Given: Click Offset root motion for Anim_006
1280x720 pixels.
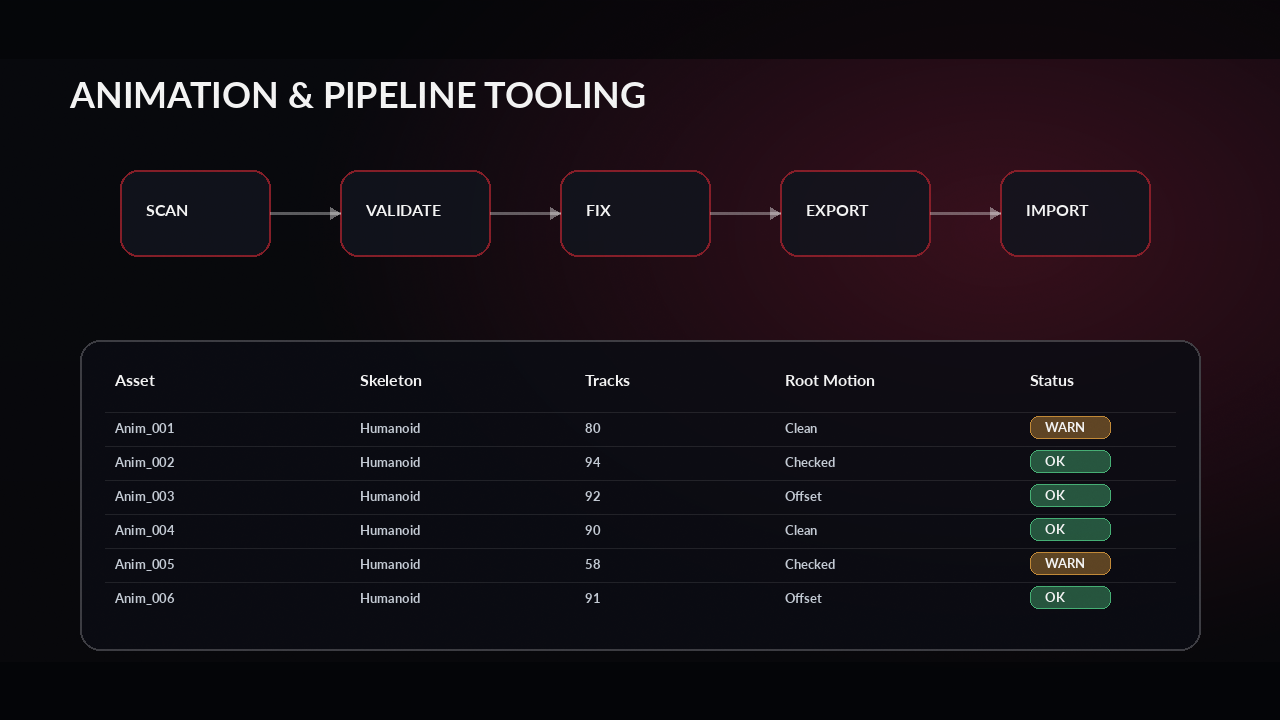Looking at the screenshot, I should (x=803, y=598).
